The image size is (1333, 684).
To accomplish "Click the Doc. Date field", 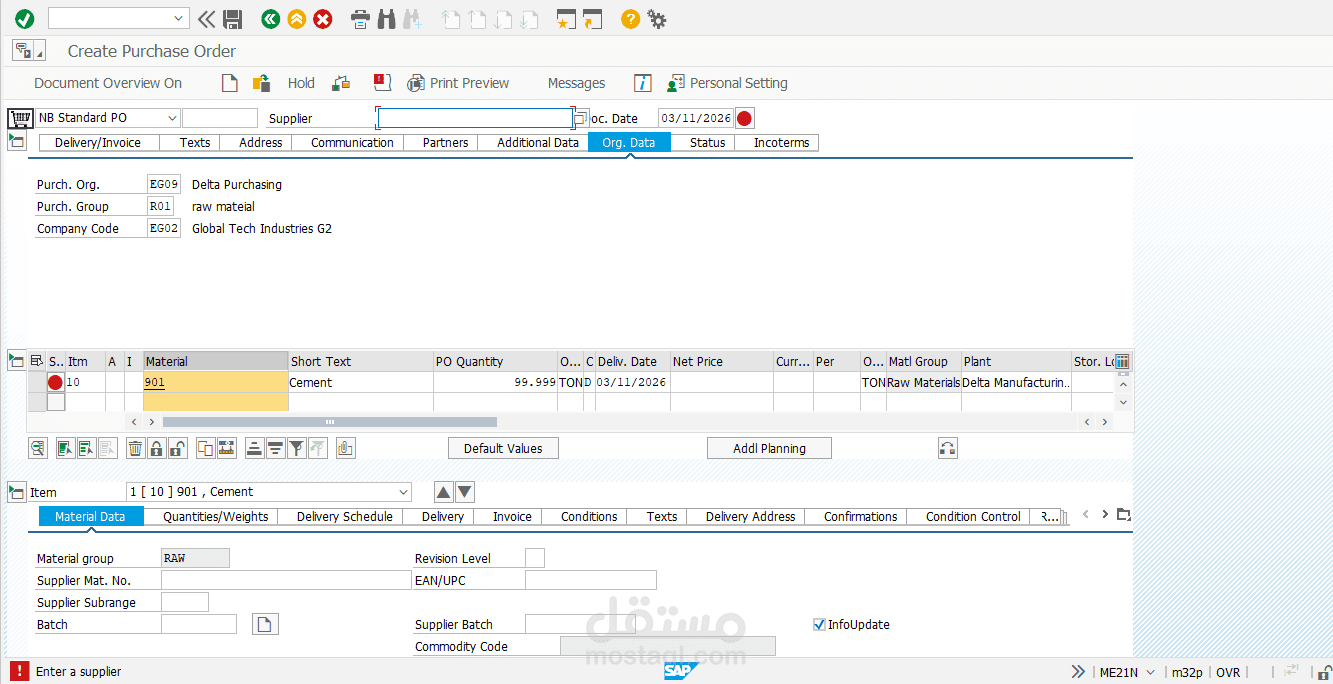I will tap(695, 118).
